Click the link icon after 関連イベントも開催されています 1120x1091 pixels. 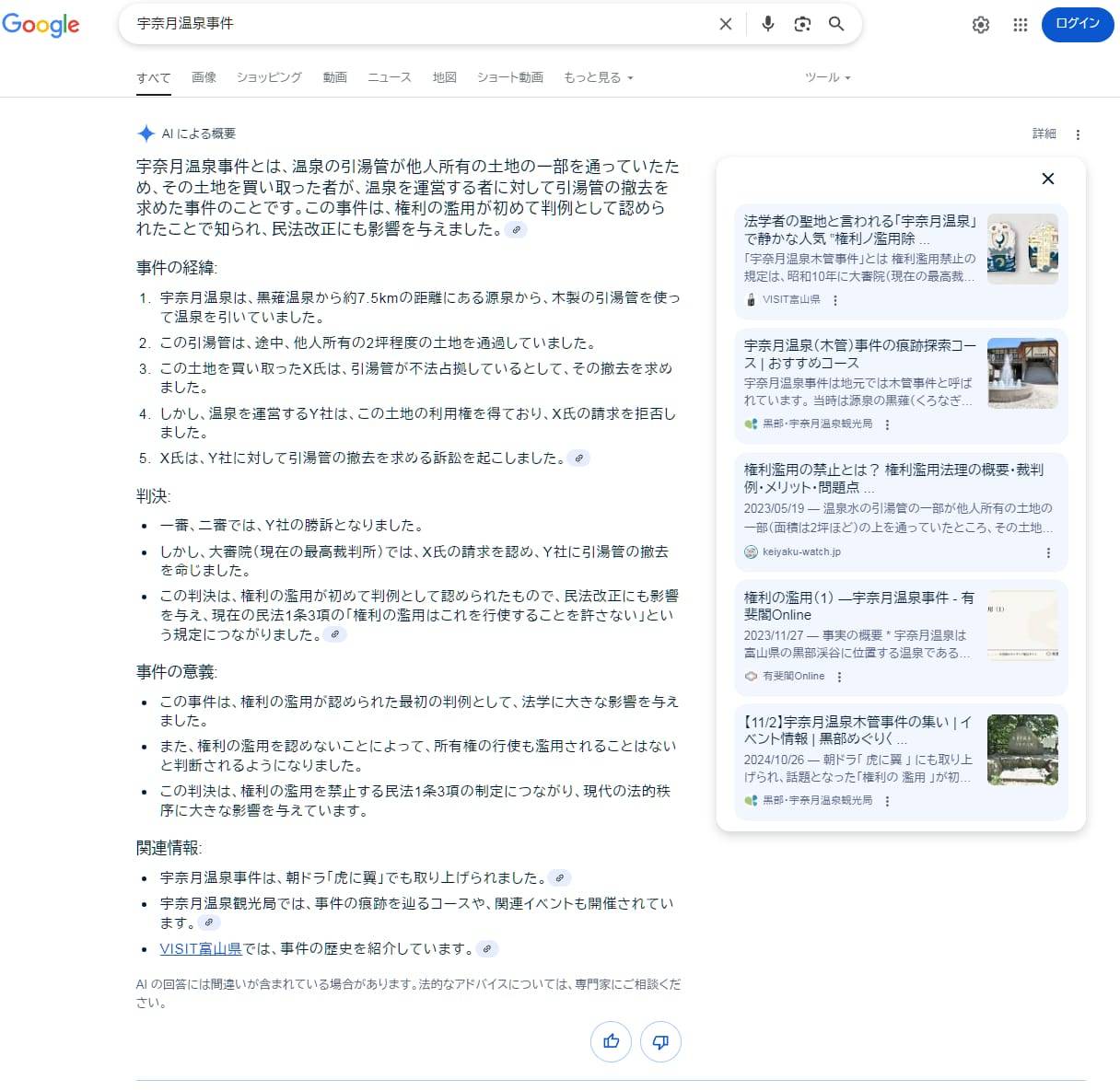pyautogui.click(x=209, y=923)
